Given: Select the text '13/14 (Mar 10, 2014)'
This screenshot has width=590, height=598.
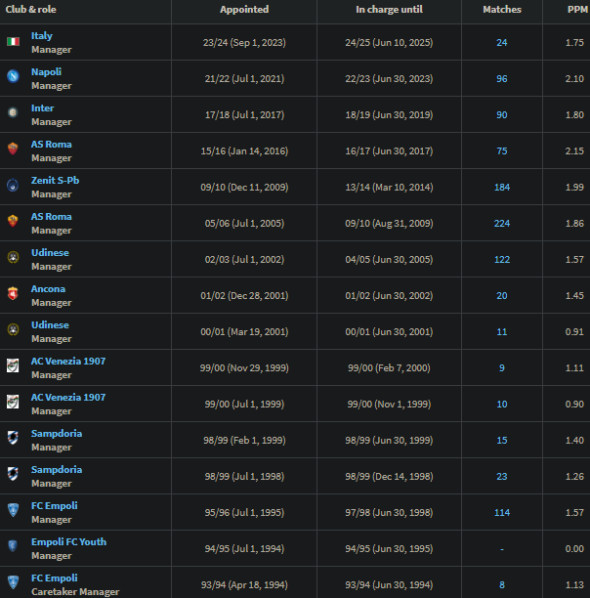Looking at the screenshot, I should click(x=389, y=187).
